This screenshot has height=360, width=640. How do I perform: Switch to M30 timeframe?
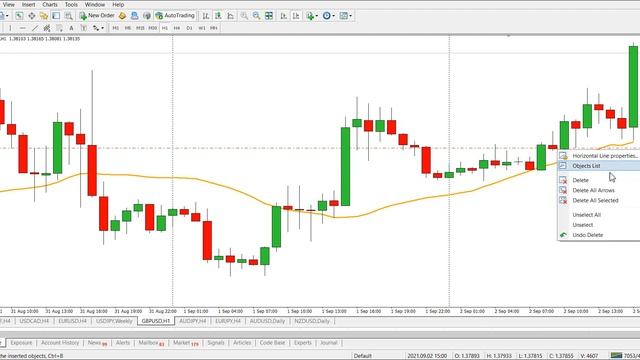153,28
